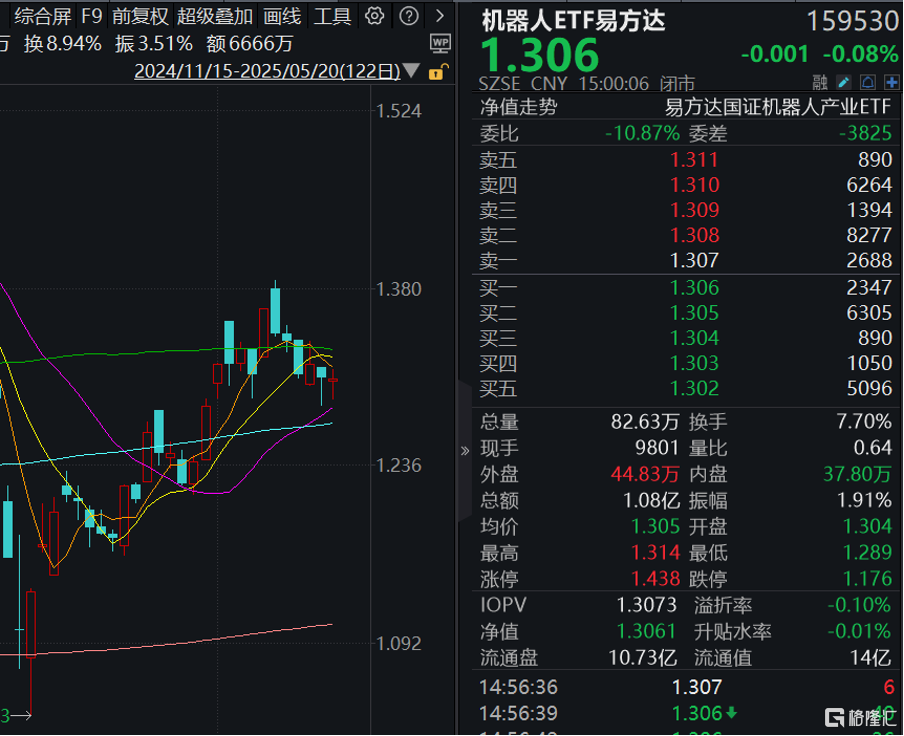Open the 易方达国证机器人产业ETF fund name link
904x736 pixels.
(x=778, y=107)
